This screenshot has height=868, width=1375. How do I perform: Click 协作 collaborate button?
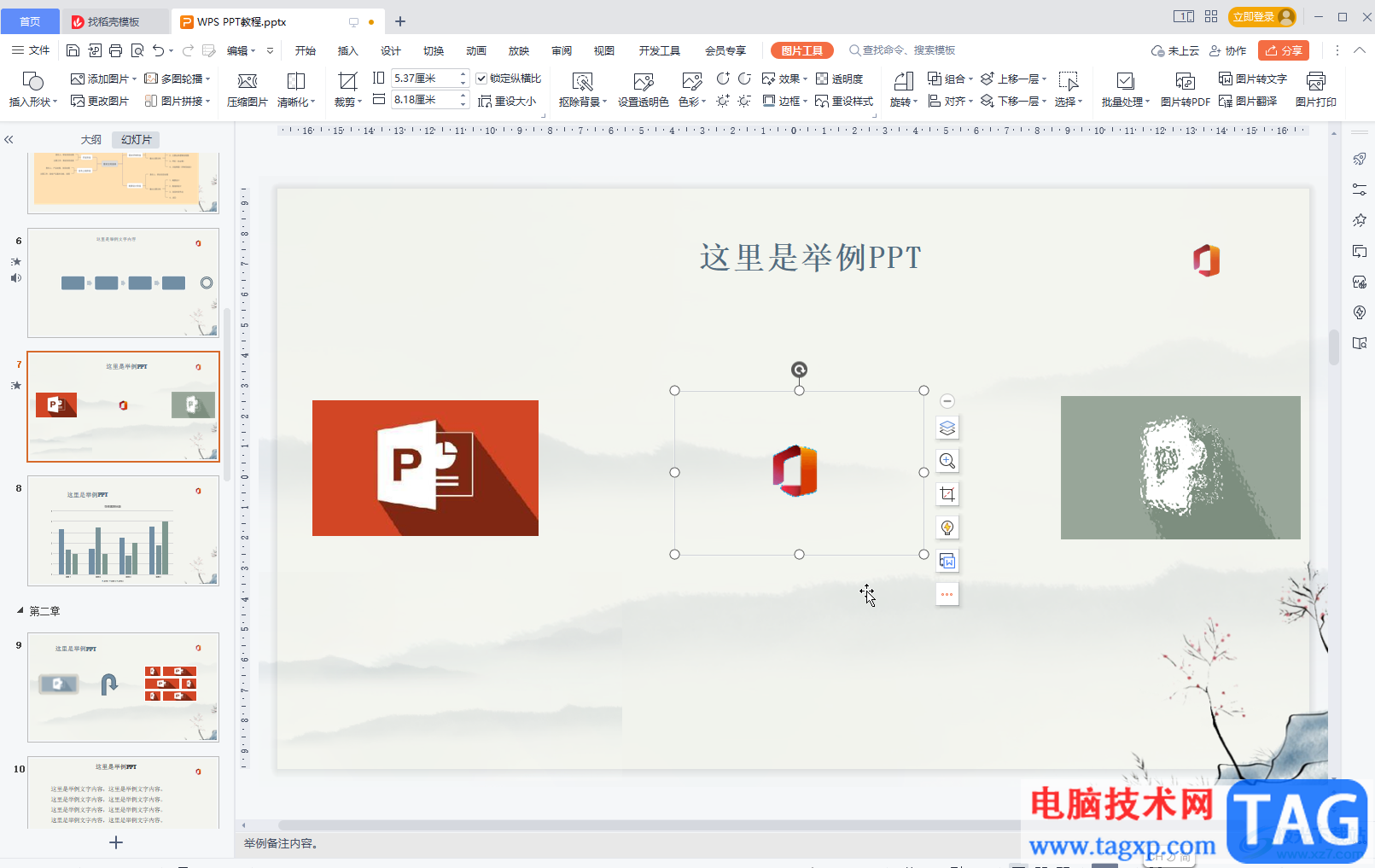(x=1227, y=50)
